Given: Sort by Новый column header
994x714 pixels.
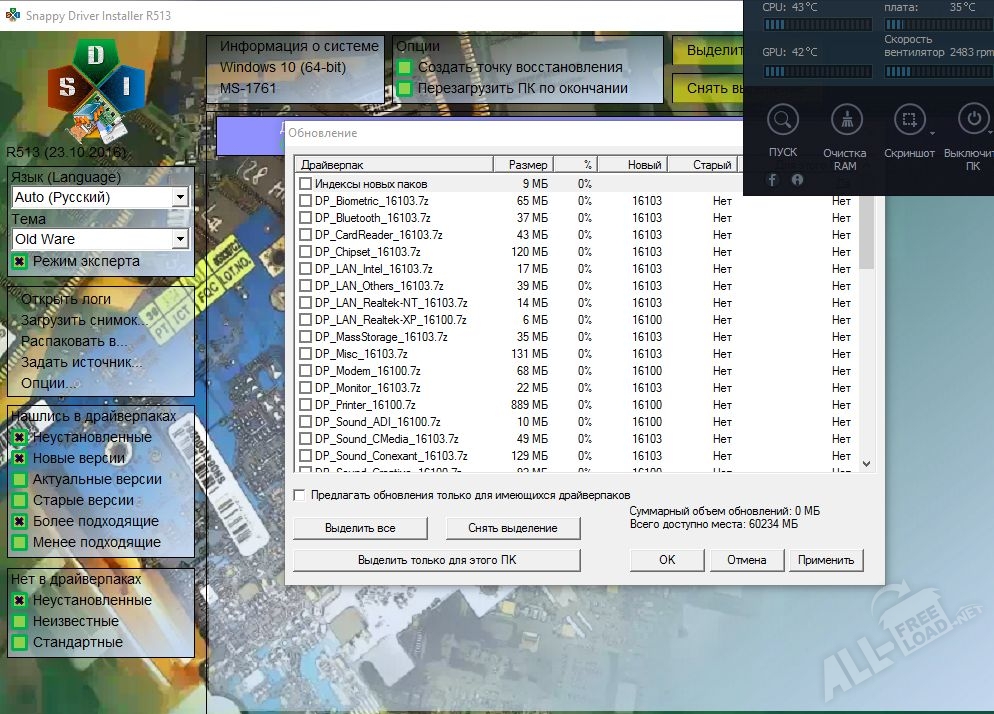Looking at the screenshot, I should pyautogui.click(x=633, y=165).
